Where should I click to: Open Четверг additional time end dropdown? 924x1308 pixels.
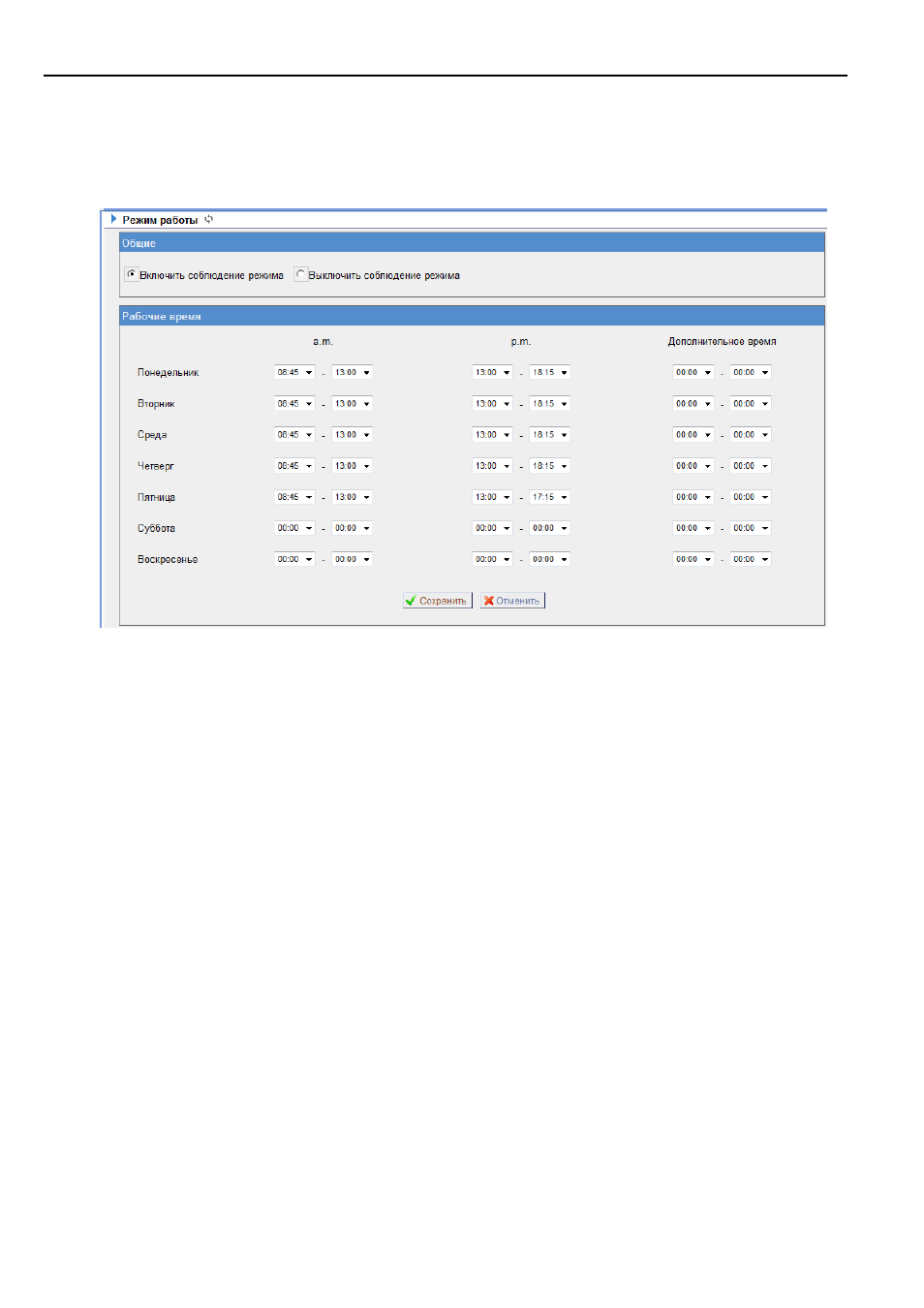click(x=751, y=466)
